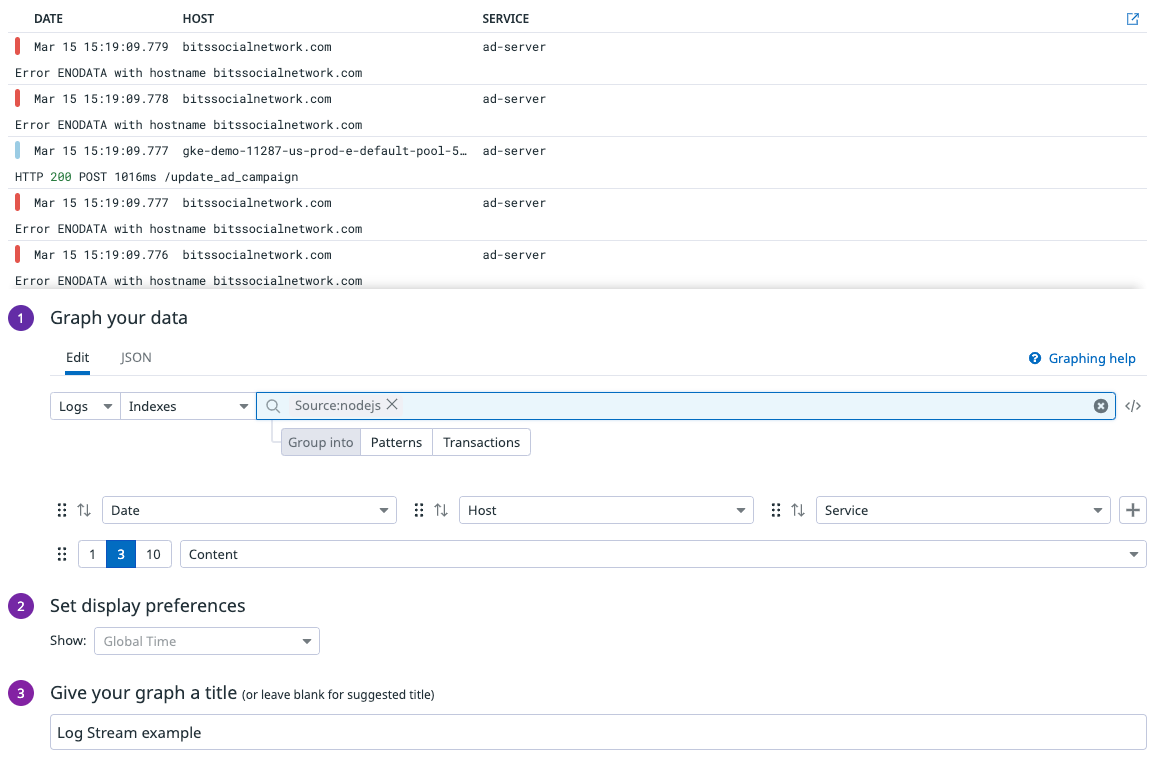
Task: Click sort arrows next to Date column
Action: pyautogui.click(x=84, y=510)
